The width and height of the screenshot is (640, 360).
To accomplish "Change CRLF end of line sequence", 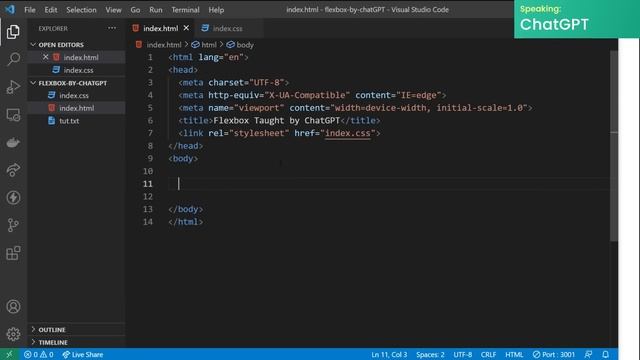I will click(488, 354).
